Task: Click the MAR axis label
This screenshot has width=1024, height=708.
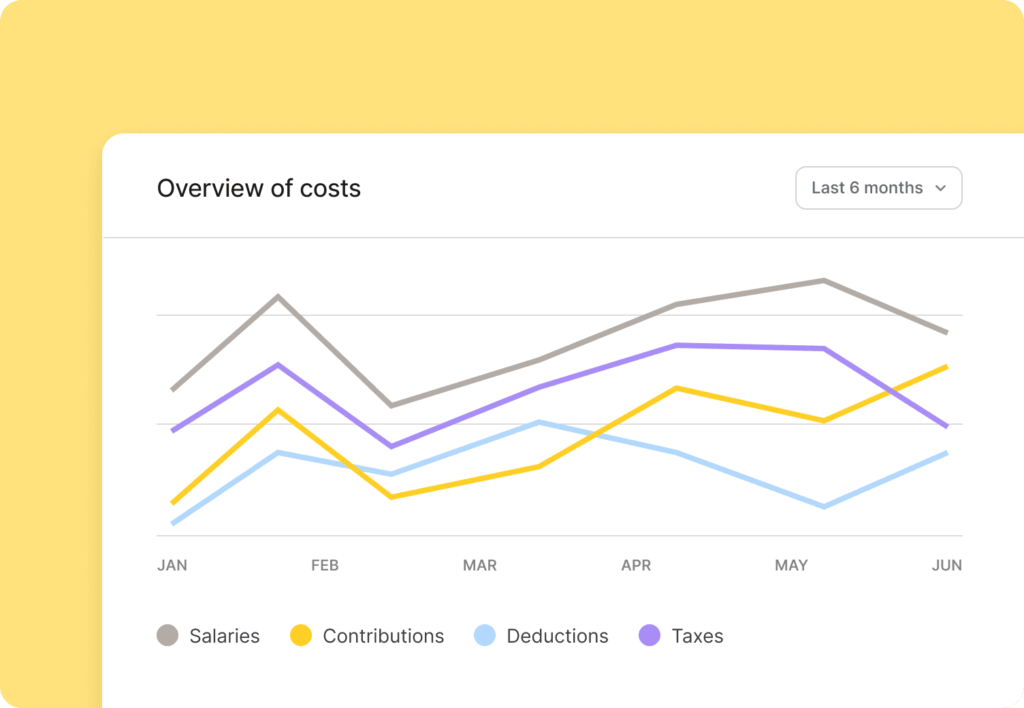Action: pos(480,566)
